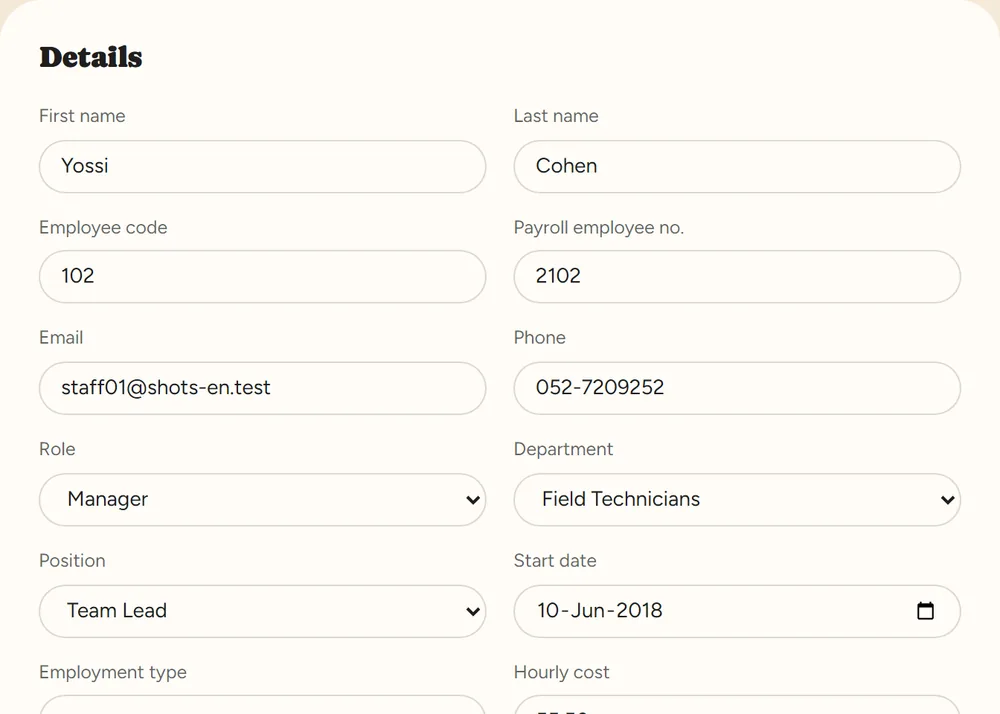Click the Position label

tap(72, 560)
